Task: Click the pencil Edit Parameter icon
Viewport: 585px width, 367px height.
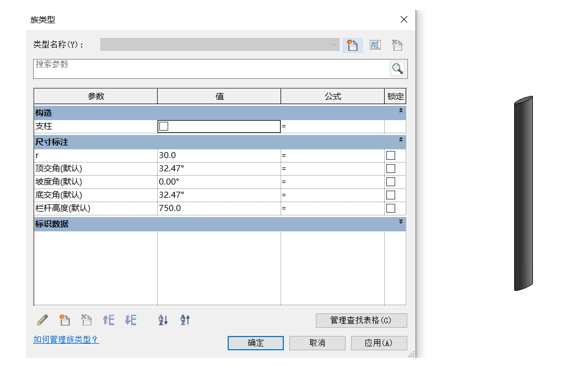Action: [43, 320]
